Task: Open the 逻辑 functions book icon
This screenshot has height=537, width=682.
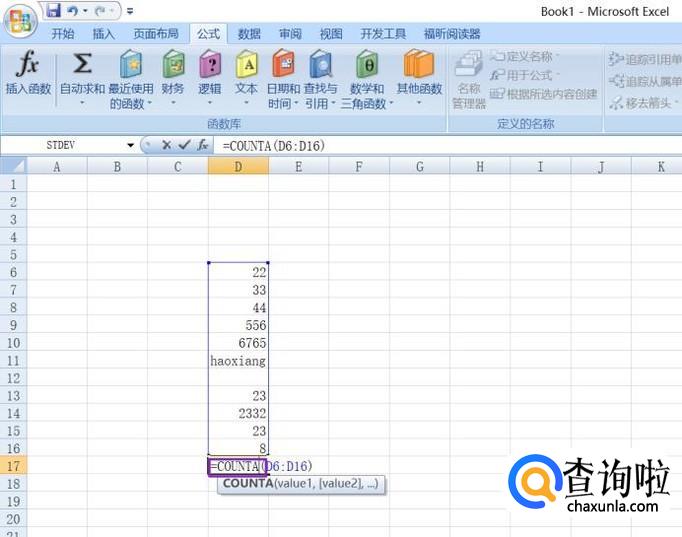Action: [x=210, y=64]
